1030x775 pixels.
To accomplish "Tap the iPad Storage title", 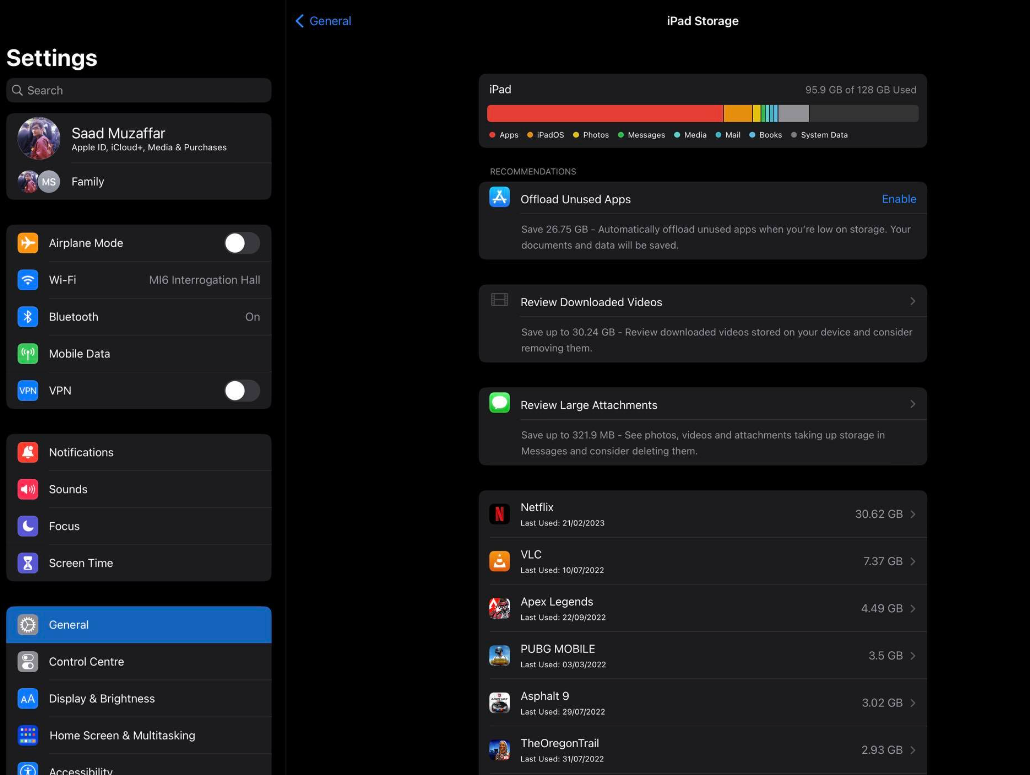I will coord(702,21).
